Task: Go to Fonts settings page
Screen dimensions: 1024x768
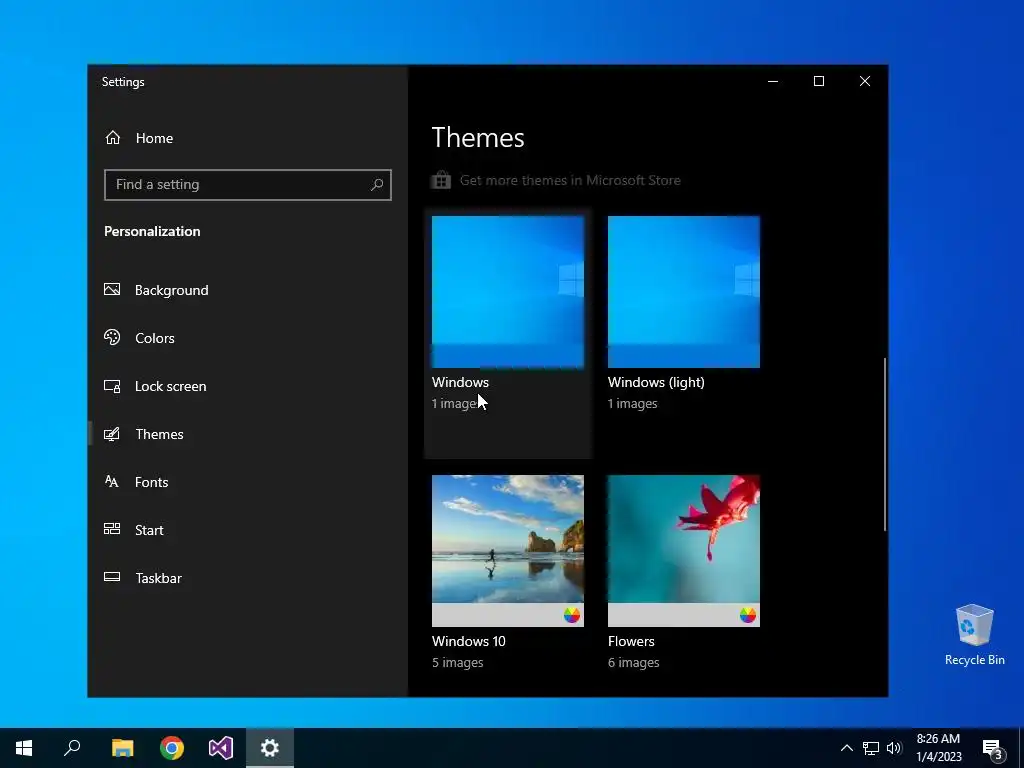Action: (x=248, y=482)
